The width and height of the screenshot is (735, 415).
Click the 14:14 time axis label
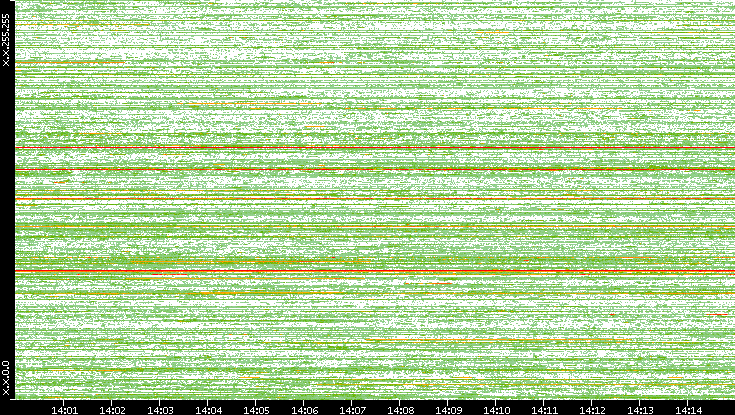[688, 411]
